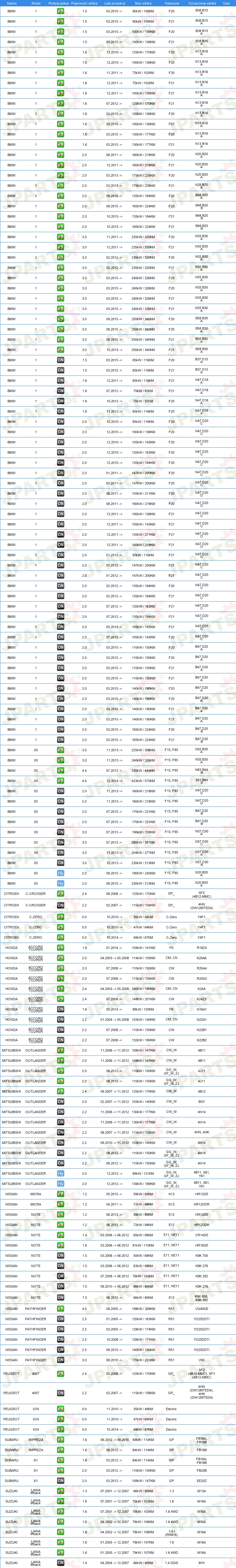Click engine code EE20Z in Subaru XV row
The width and height of the screenshot is (236, 1568).
tap(201, 1481)
